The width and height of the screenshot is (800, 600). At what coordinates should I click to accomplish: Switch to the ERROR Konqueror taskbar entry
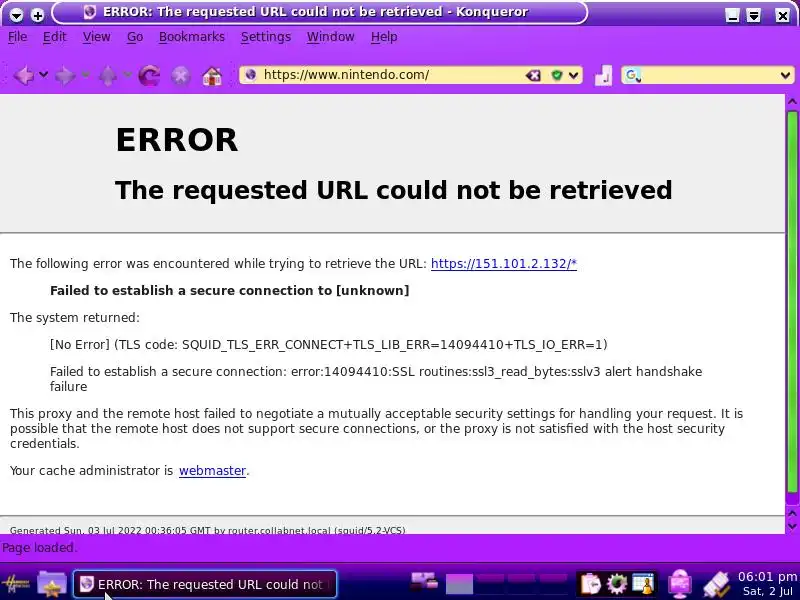pyautogui.click(x=205, y=584)
